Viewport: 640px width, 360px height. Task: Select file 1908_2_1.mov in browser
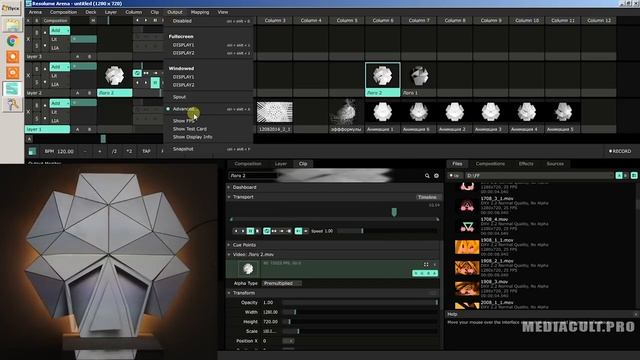497,261
